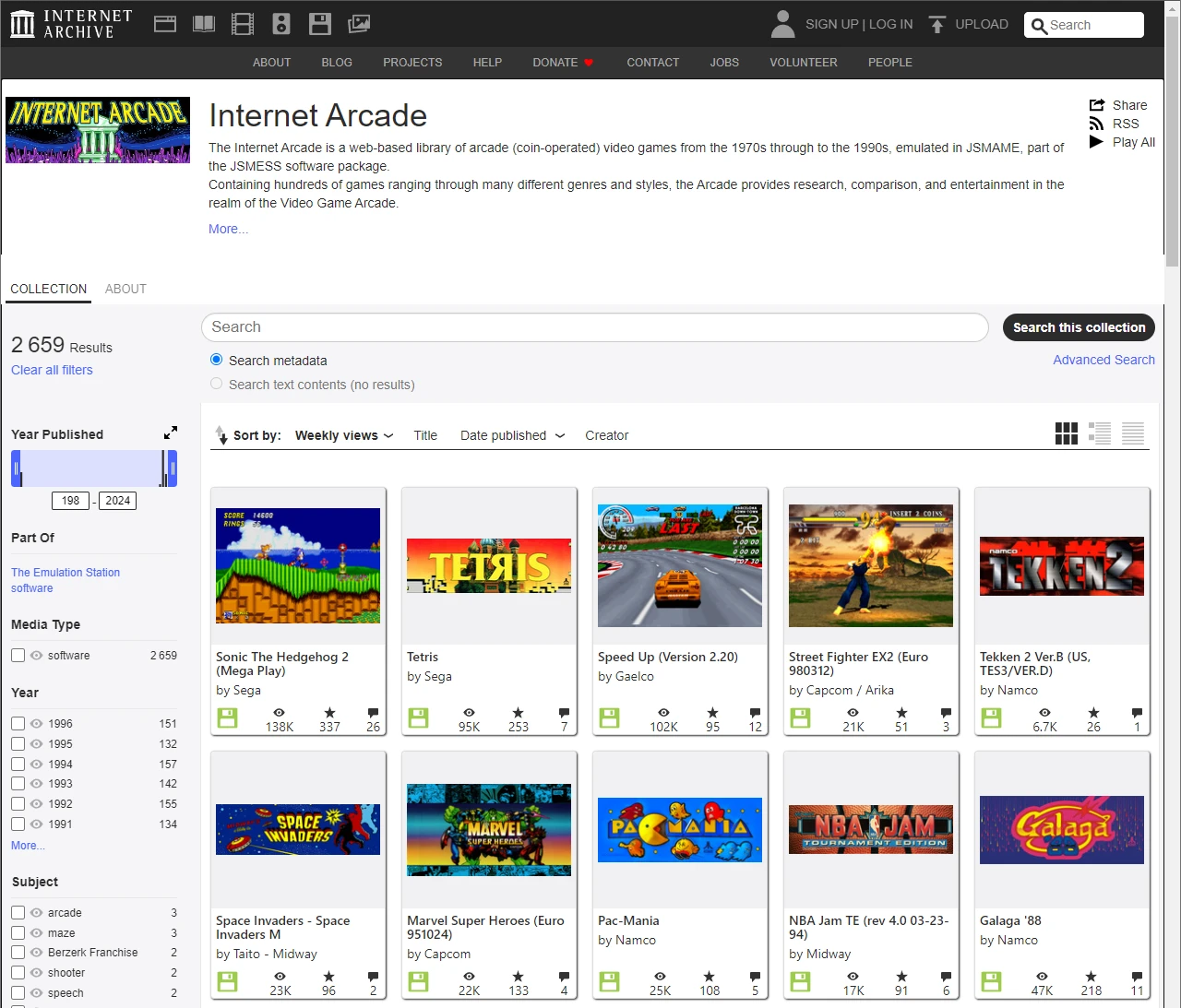1181x1008 pixels.
Task: Open the ABOUT tab below banner
Action: click(x=125, y=289)
